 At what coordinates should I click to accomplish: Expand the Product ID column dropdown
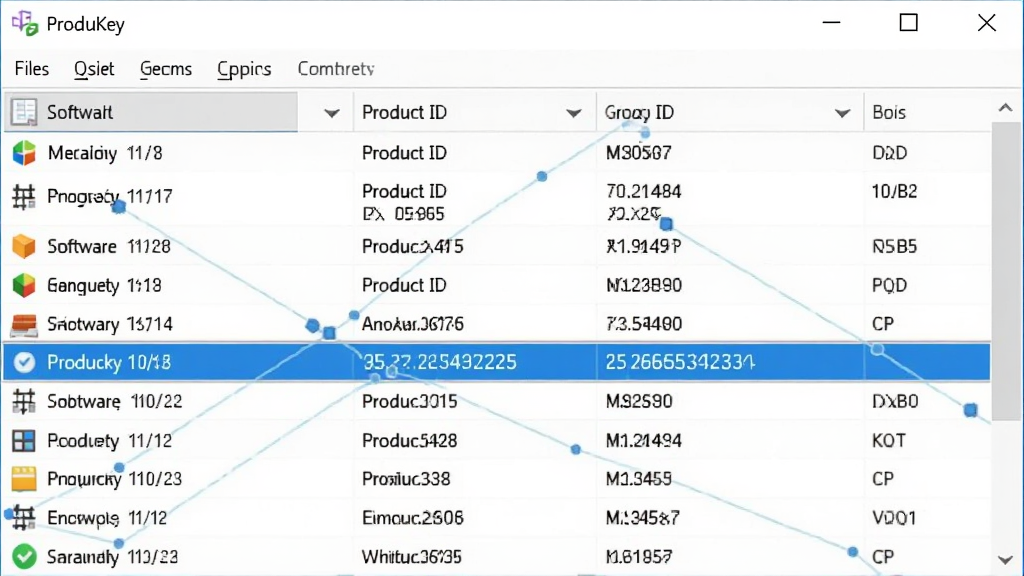(573, 113)
